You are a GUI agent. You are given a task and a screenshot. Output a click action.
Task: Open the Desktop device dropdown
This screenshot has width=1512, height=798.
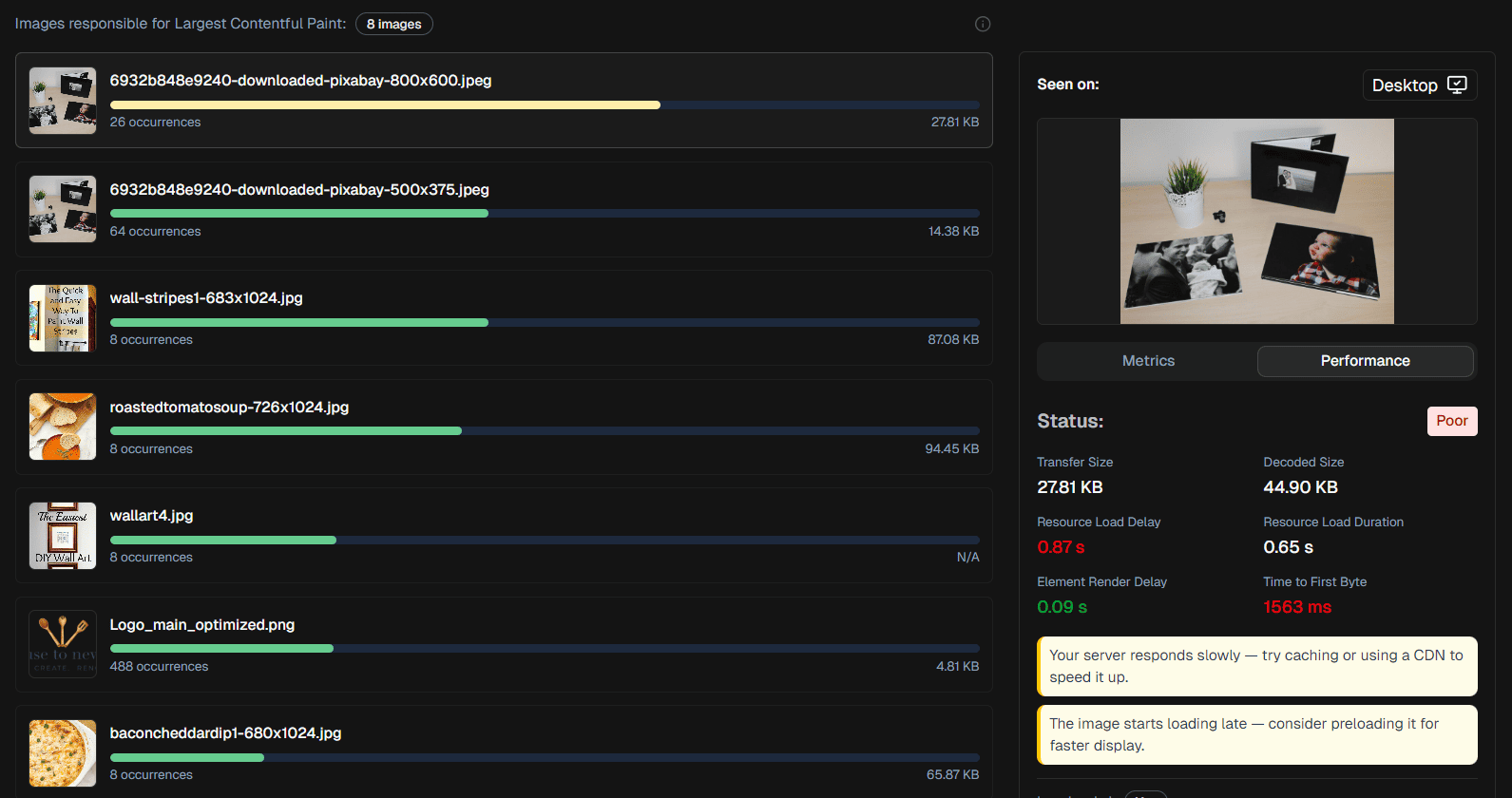coord(1419,85)
